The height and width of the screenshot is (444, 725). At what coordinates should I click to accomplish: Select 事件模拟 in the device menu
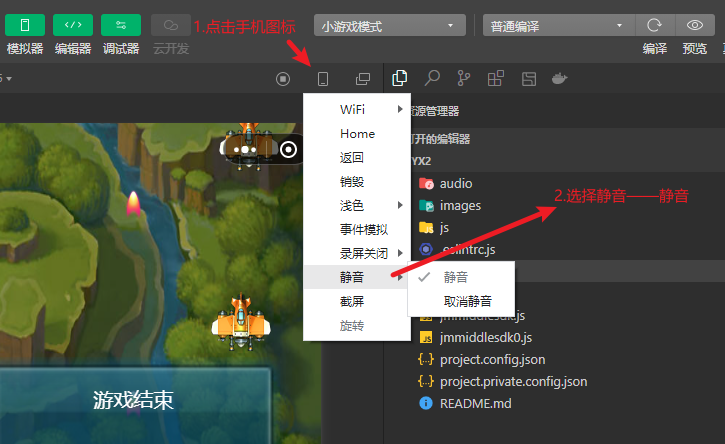click(x=357, y=229)
